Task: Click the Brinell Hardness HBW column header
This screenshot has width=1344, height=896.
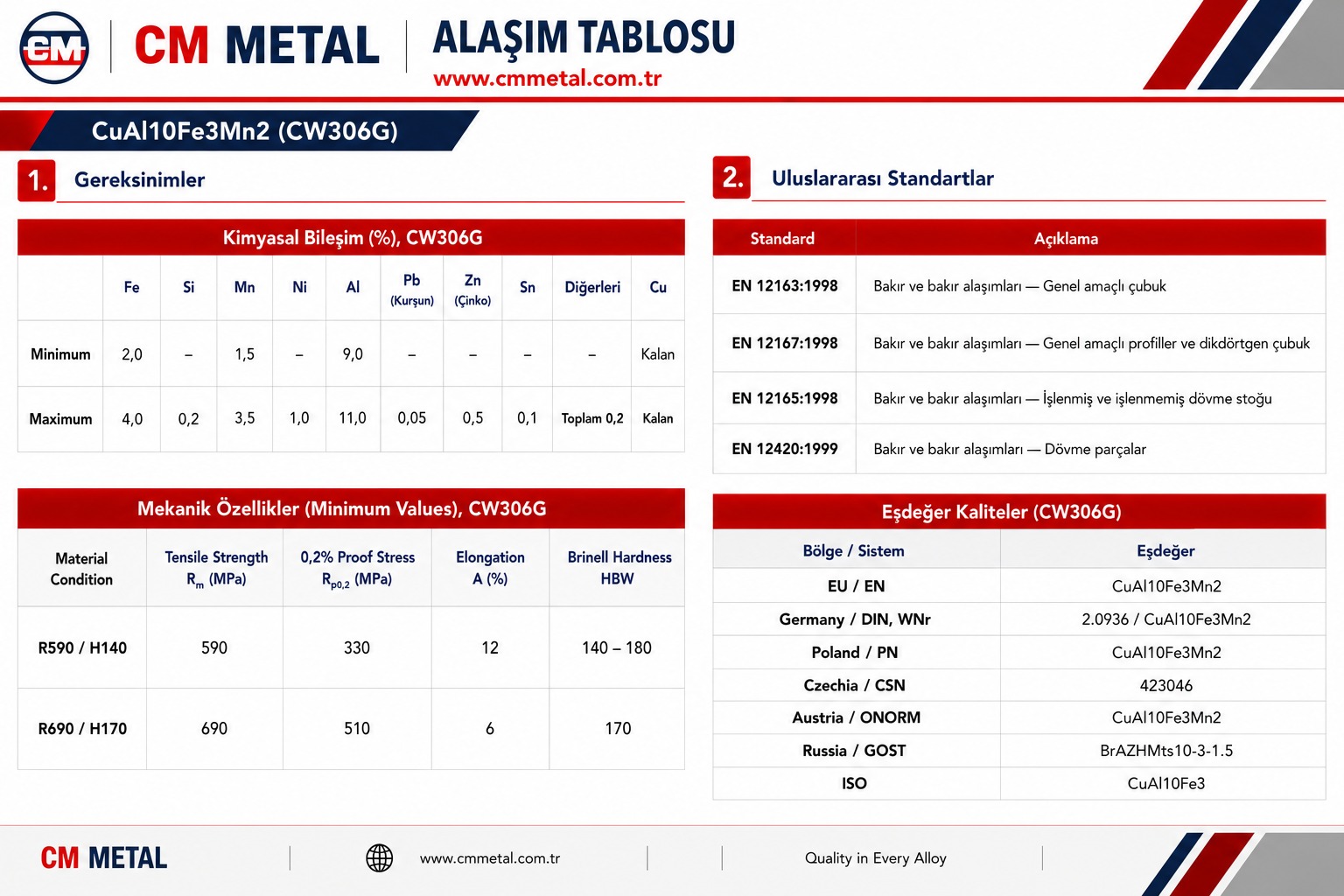Action: tap(619, 568)
